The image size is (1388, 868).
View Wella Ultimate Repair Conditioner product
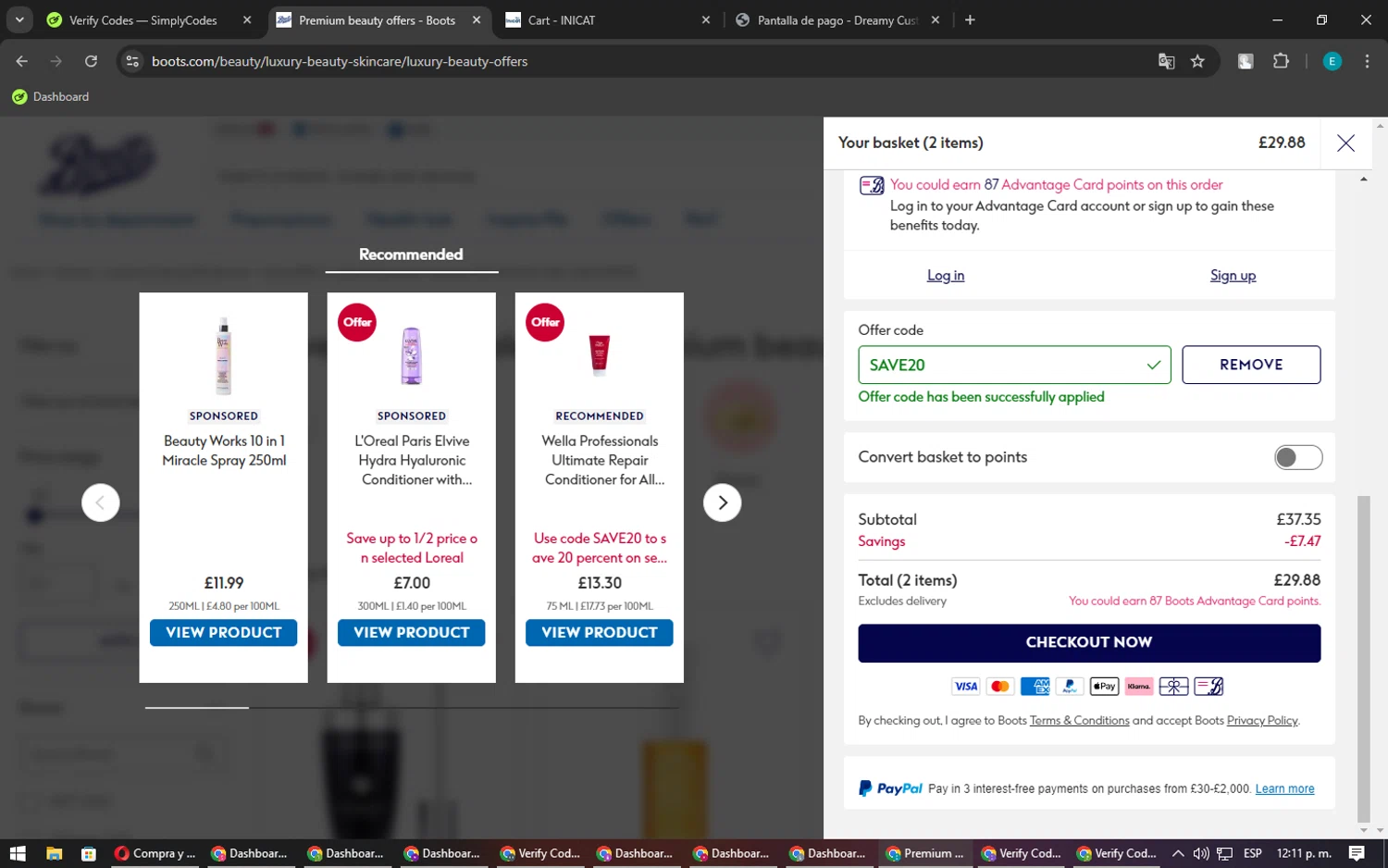coord(599,633)
